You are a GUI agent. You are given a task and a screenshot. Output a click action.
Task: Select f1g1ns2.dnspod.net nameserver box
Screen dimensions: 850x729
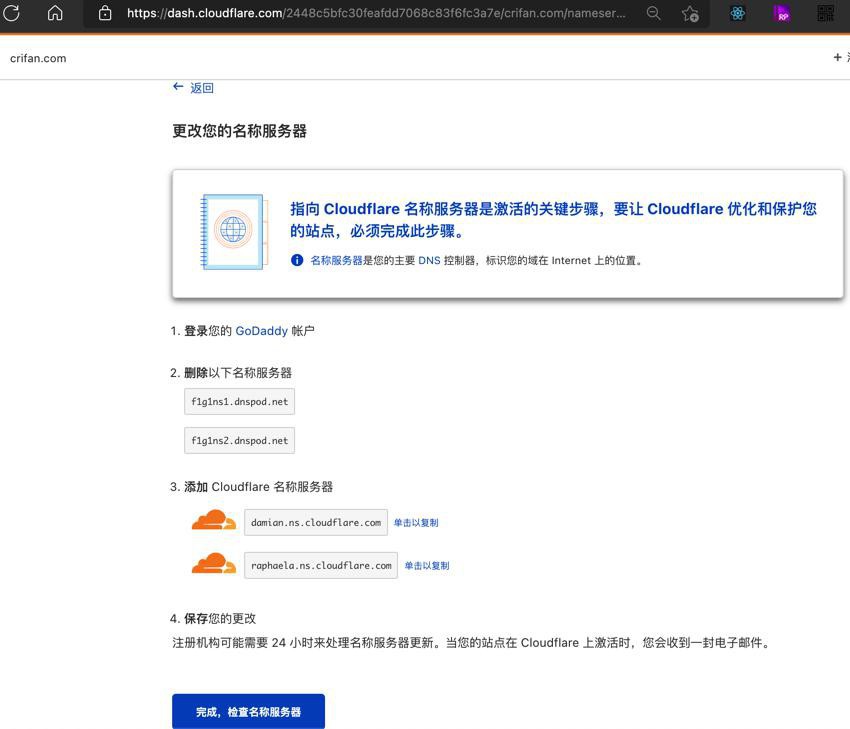[x=240, y=441]
